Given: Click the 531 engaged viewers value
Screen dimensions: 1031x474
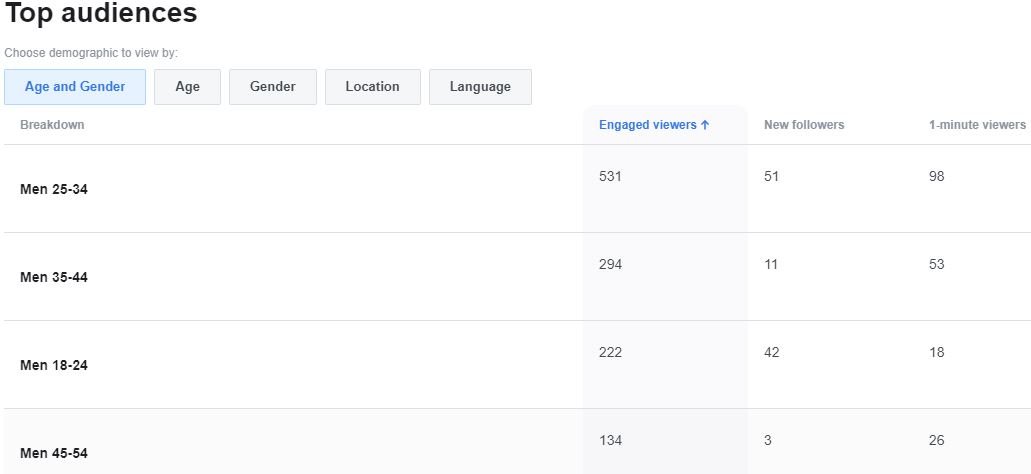Looking at the screenshot, I should tap(610, 176).
